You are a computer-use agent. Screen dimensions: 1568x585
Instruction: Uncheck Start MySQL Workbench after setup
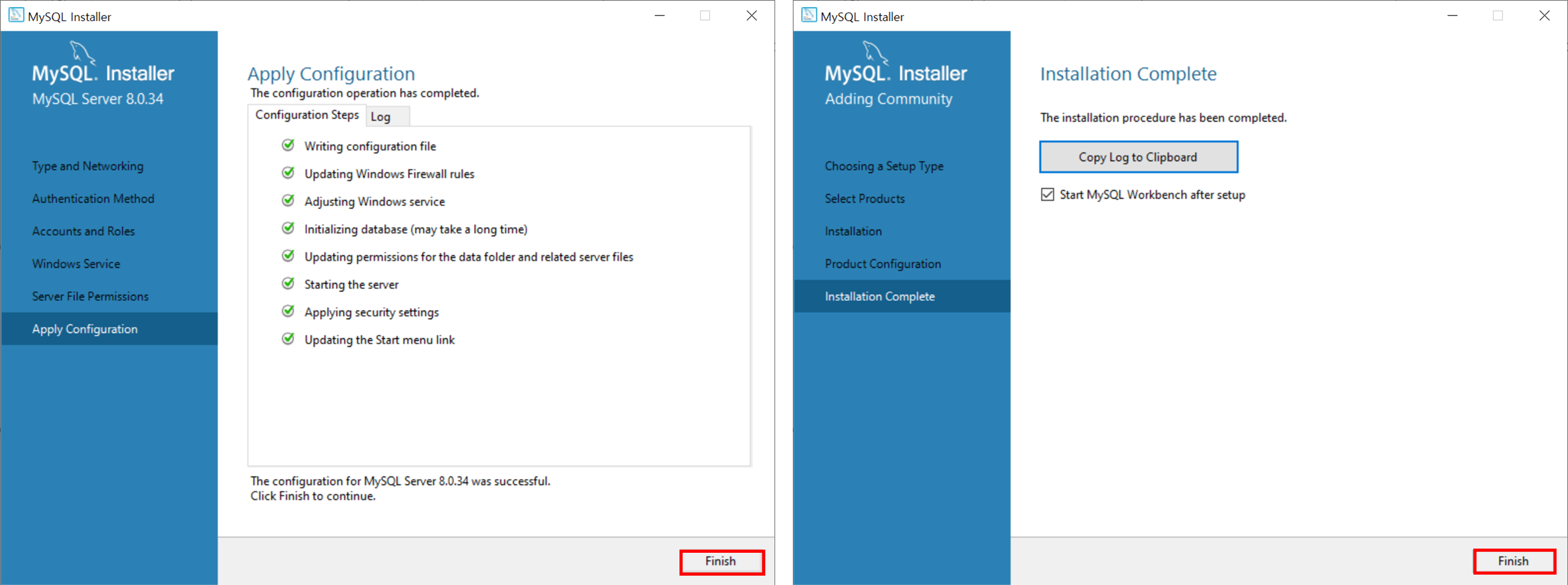pos(1047,195)
